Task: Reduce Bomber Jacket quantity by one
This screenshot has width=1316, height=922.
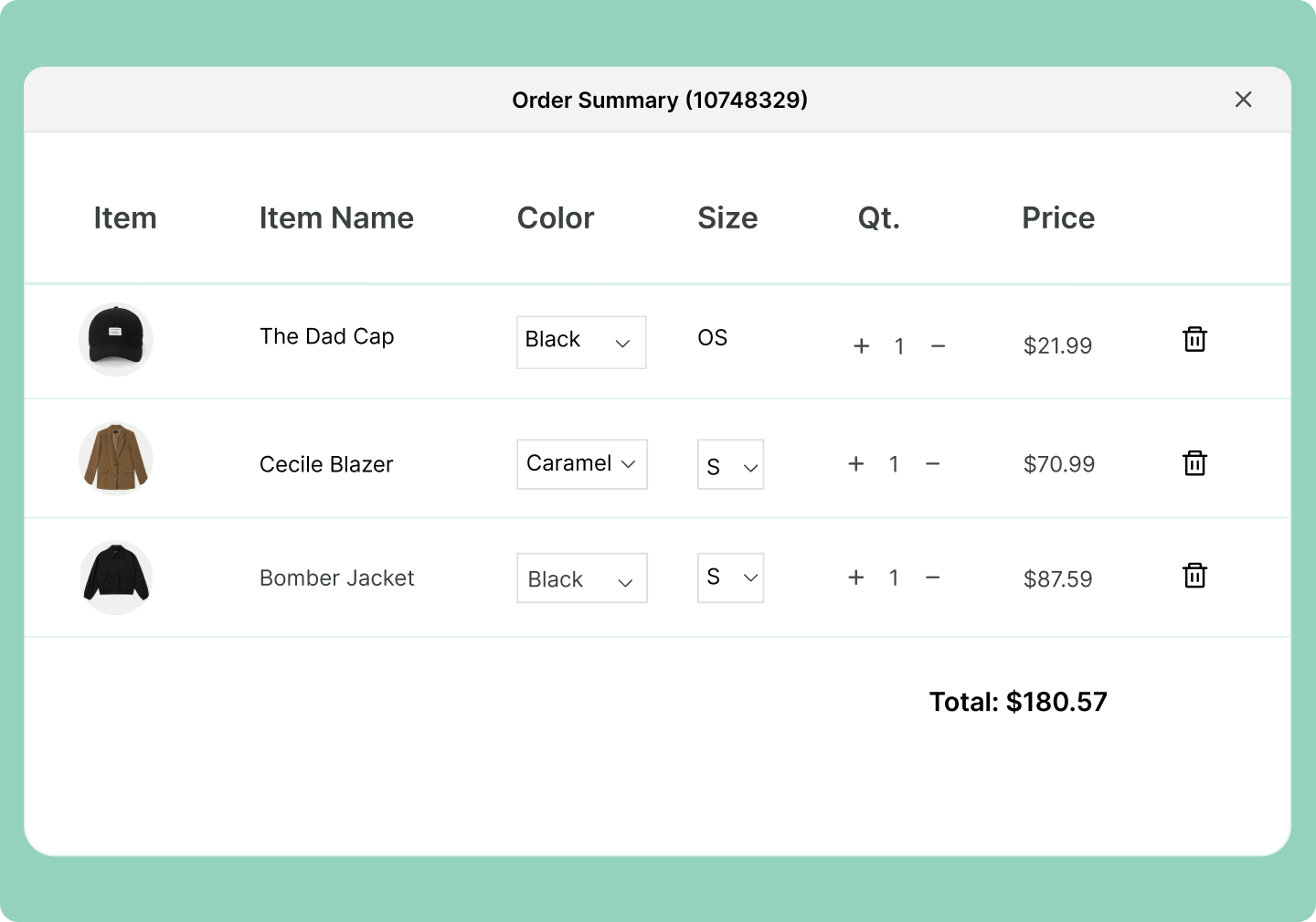Action: (x=932, y=578)
